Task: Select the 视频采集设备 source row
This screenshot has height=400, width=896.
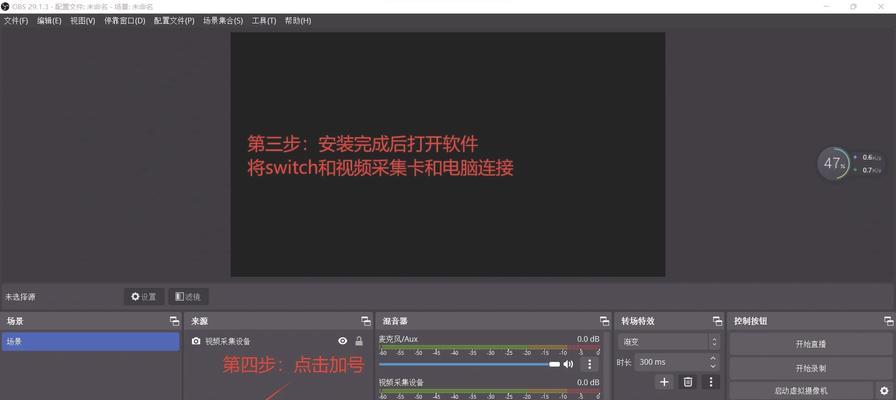Action: (278, 341)
